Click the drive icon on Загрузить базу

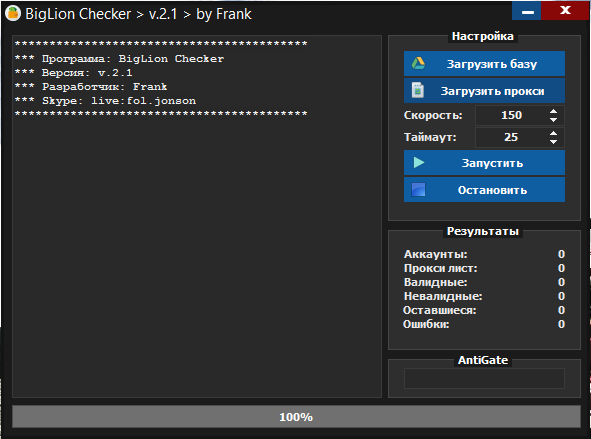coord(418,63)
